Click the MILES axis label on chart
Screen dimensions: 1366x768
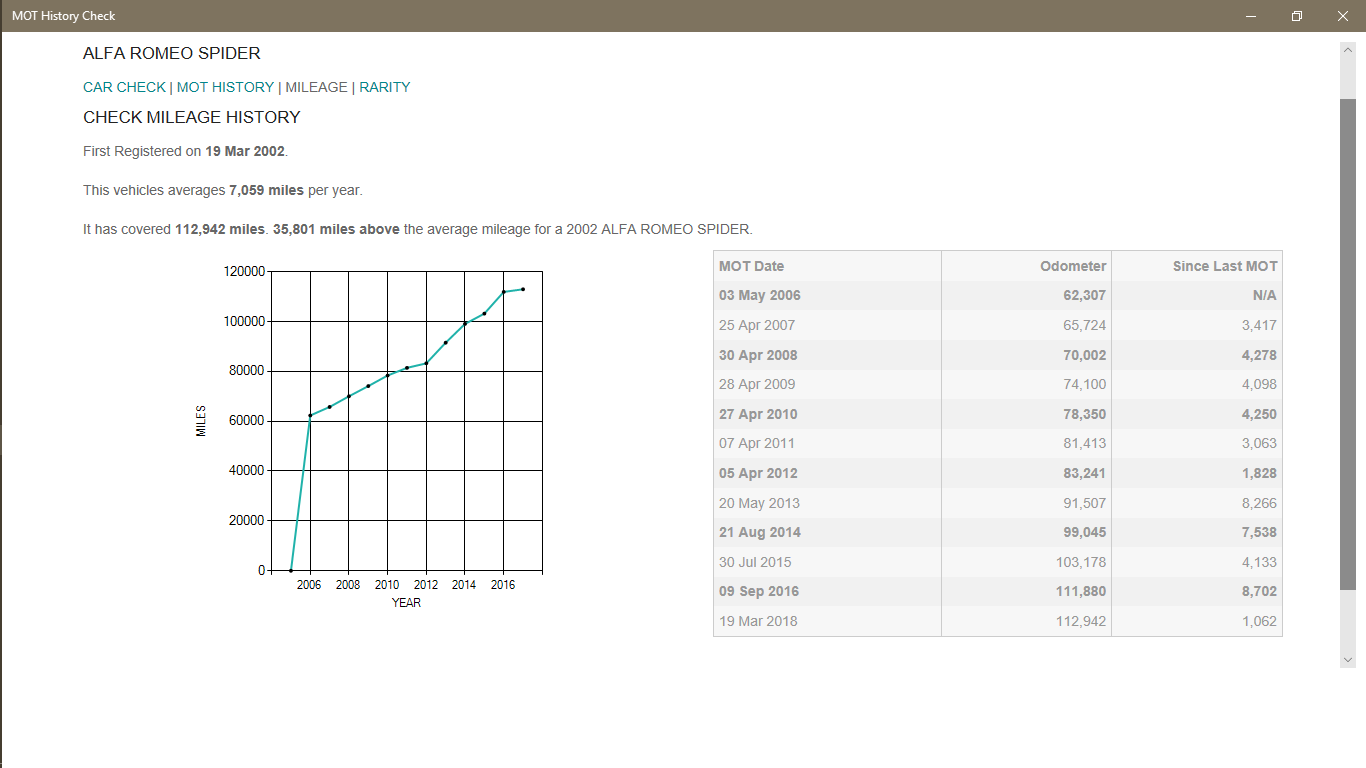pos(201,421)
